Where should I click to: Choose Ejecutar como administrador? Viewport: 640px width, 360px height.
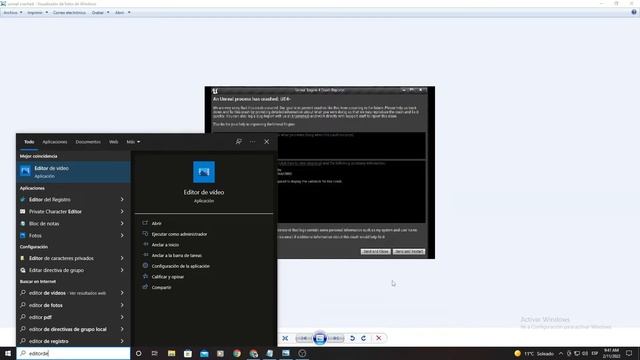[179, 234]
